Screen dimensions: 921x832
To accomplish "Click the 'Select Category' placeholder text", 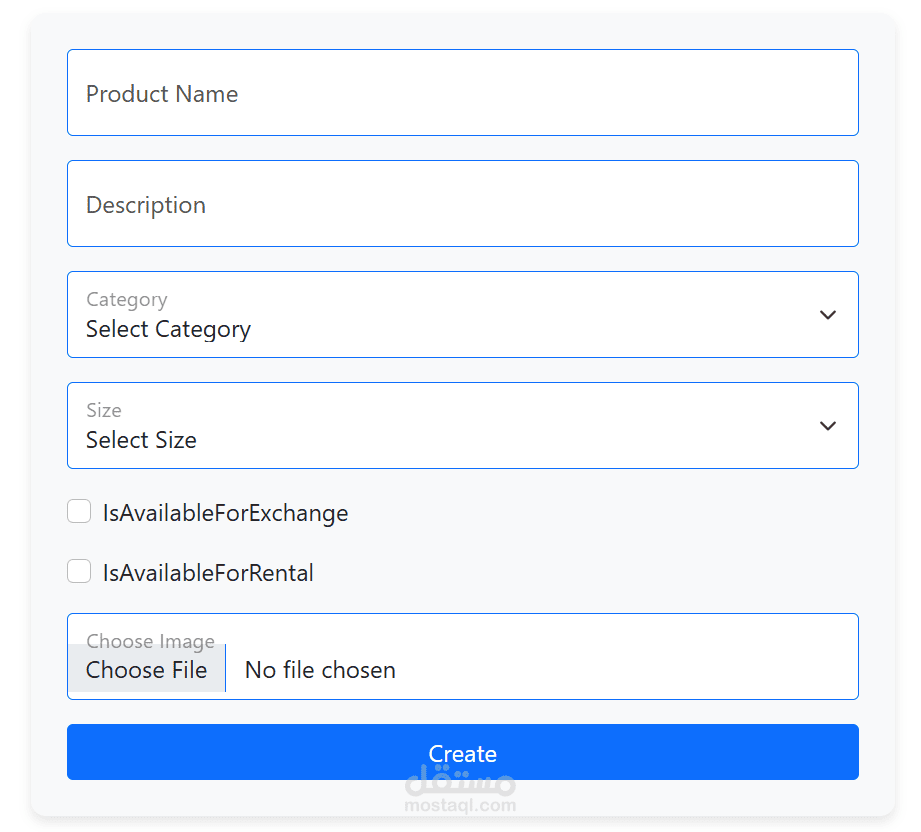I will click(168, 329).
